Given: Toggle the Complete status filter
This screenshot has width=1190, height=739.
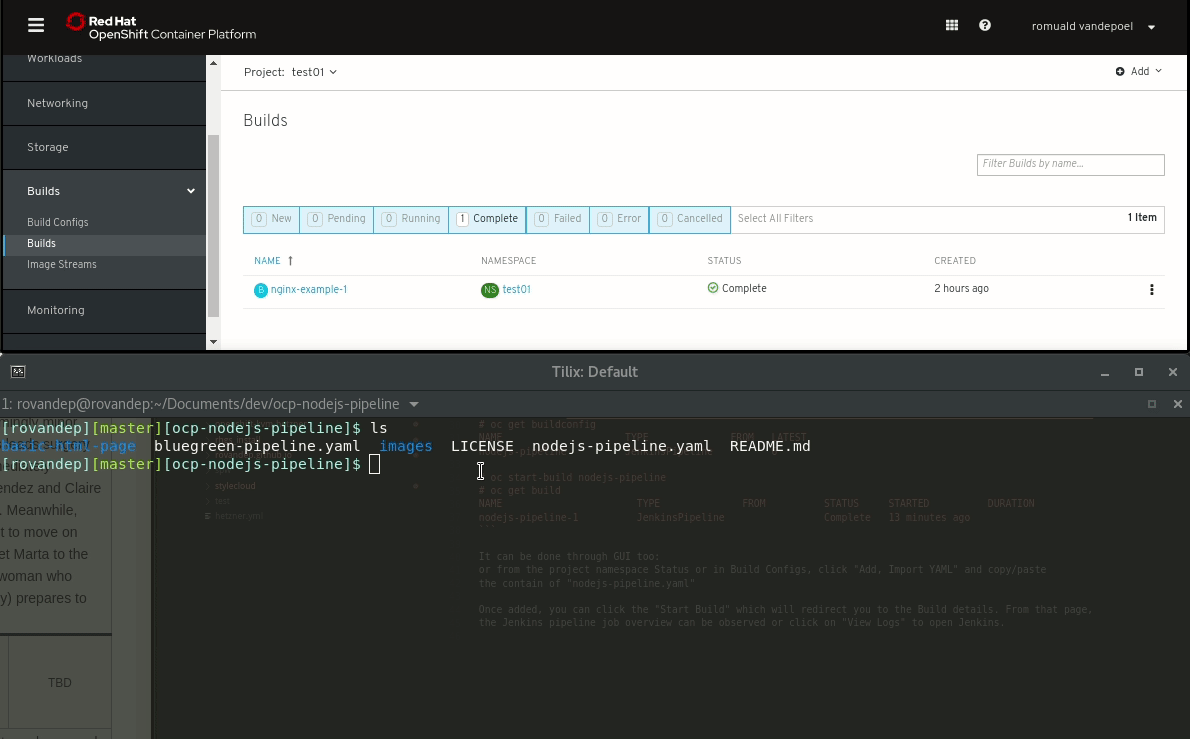Looking at the screenshot, I should click(487, 219).
